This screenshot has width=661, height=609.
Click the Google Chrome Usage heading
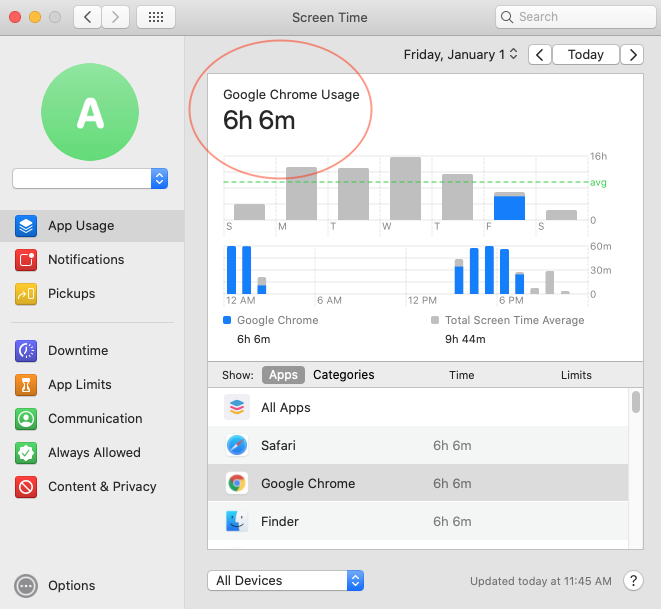tap(291, 95)
